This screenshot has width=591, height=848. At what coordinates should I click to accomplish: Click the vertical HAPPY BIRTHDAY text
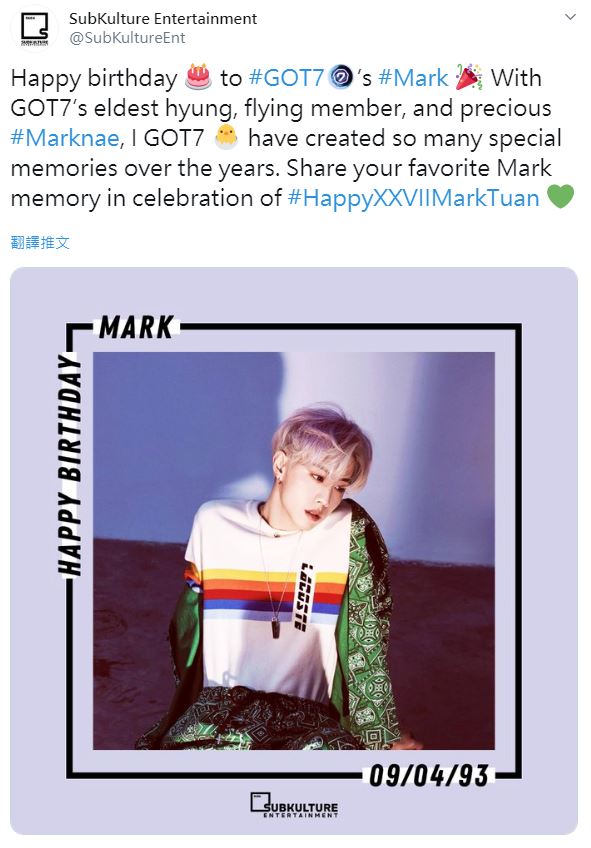coord(70,464)
